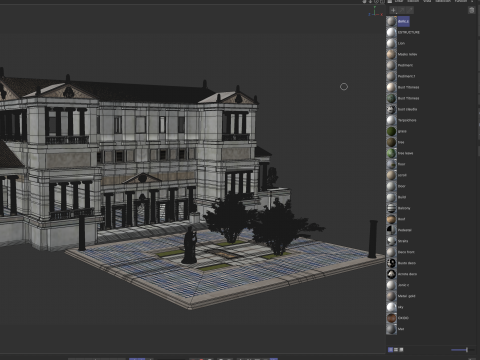Click the Arriste deco sphere thumbnail

tap(391, 274)
